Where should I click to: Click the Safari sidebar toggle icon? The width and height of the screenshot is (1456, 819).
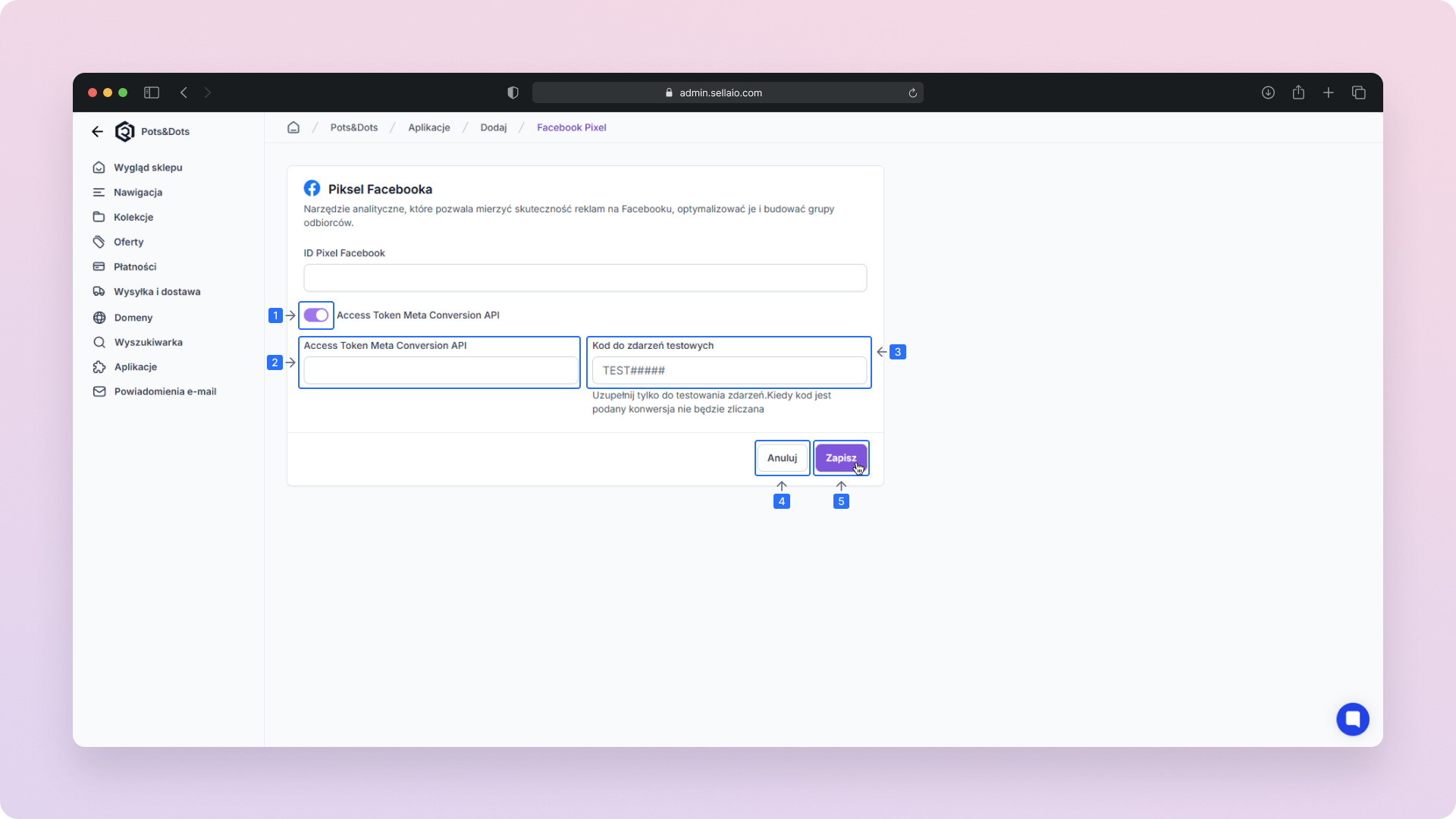[152, 93]
